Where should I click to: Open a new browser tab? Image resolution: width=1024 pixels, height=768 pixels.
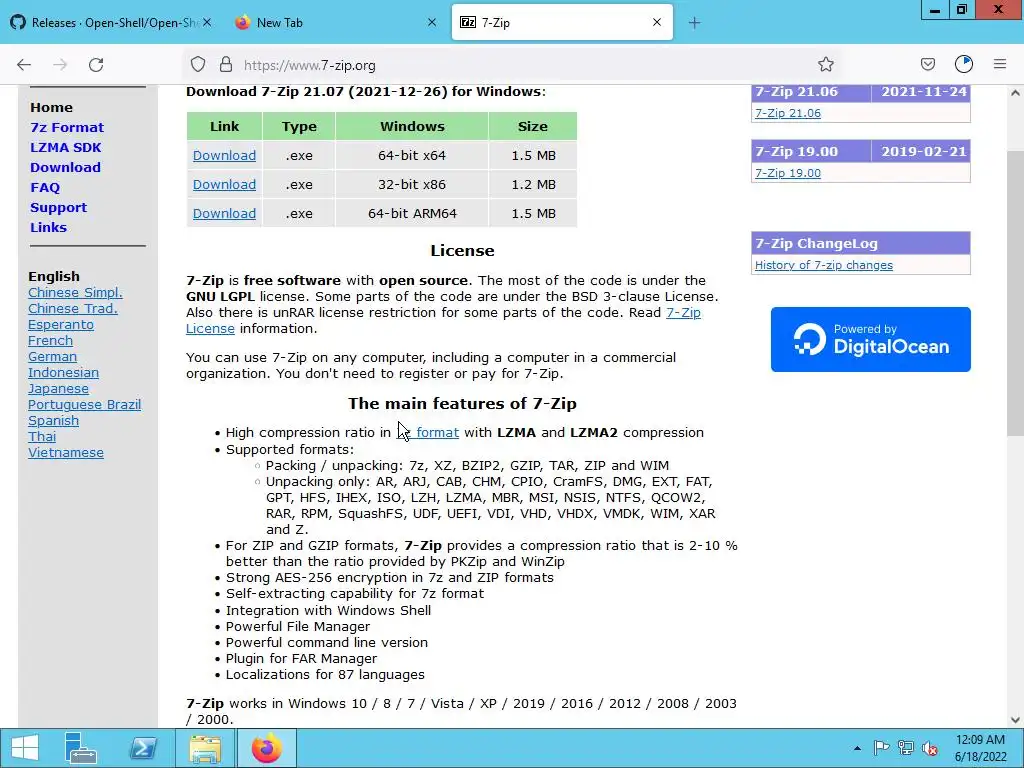[x=694, y=23]
